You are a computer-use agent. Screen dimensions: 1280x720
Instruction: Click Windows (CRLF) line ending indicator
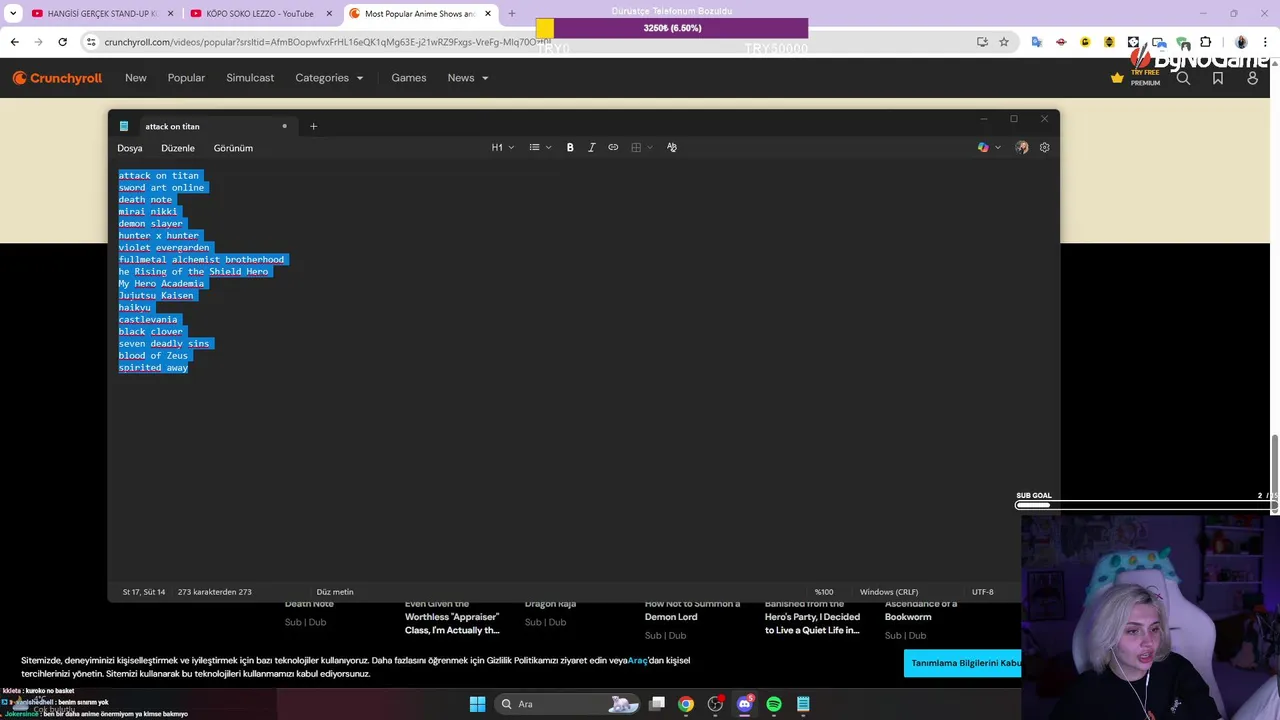coord(888,592)
